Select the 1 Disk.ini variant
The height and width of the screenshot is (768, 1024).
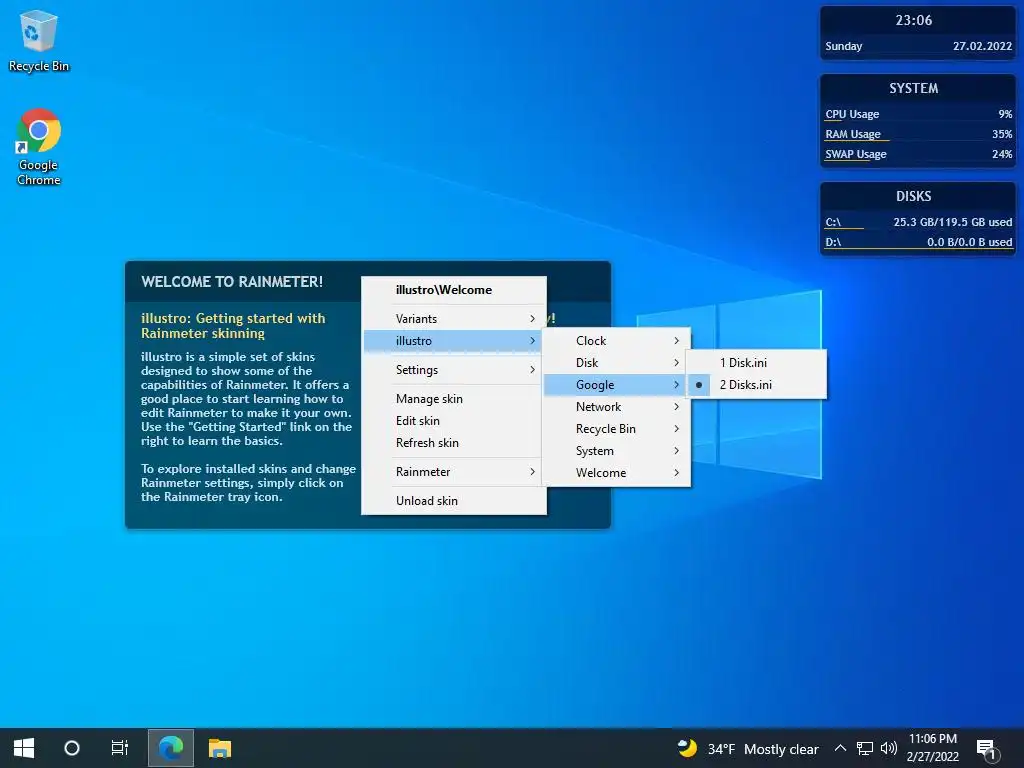tap(756, 362)
